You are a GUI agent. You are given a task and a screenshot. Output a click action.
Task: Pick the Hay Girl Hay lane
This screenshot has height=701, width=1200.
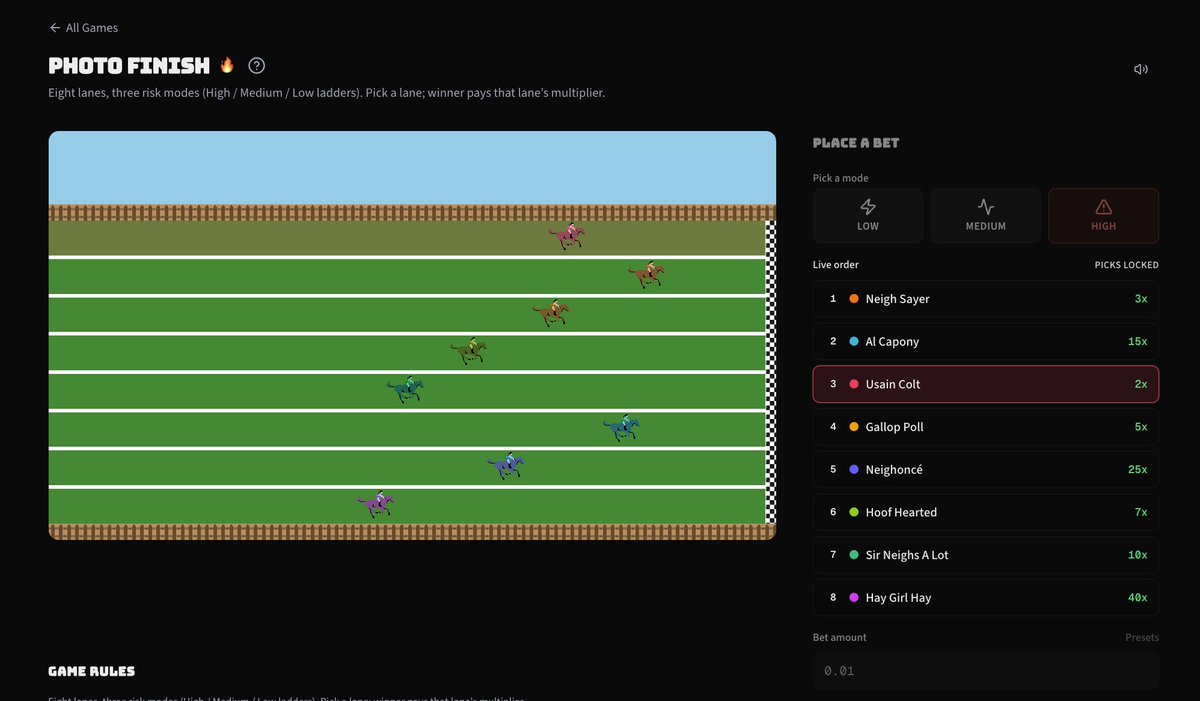click(x=986, y=598)
